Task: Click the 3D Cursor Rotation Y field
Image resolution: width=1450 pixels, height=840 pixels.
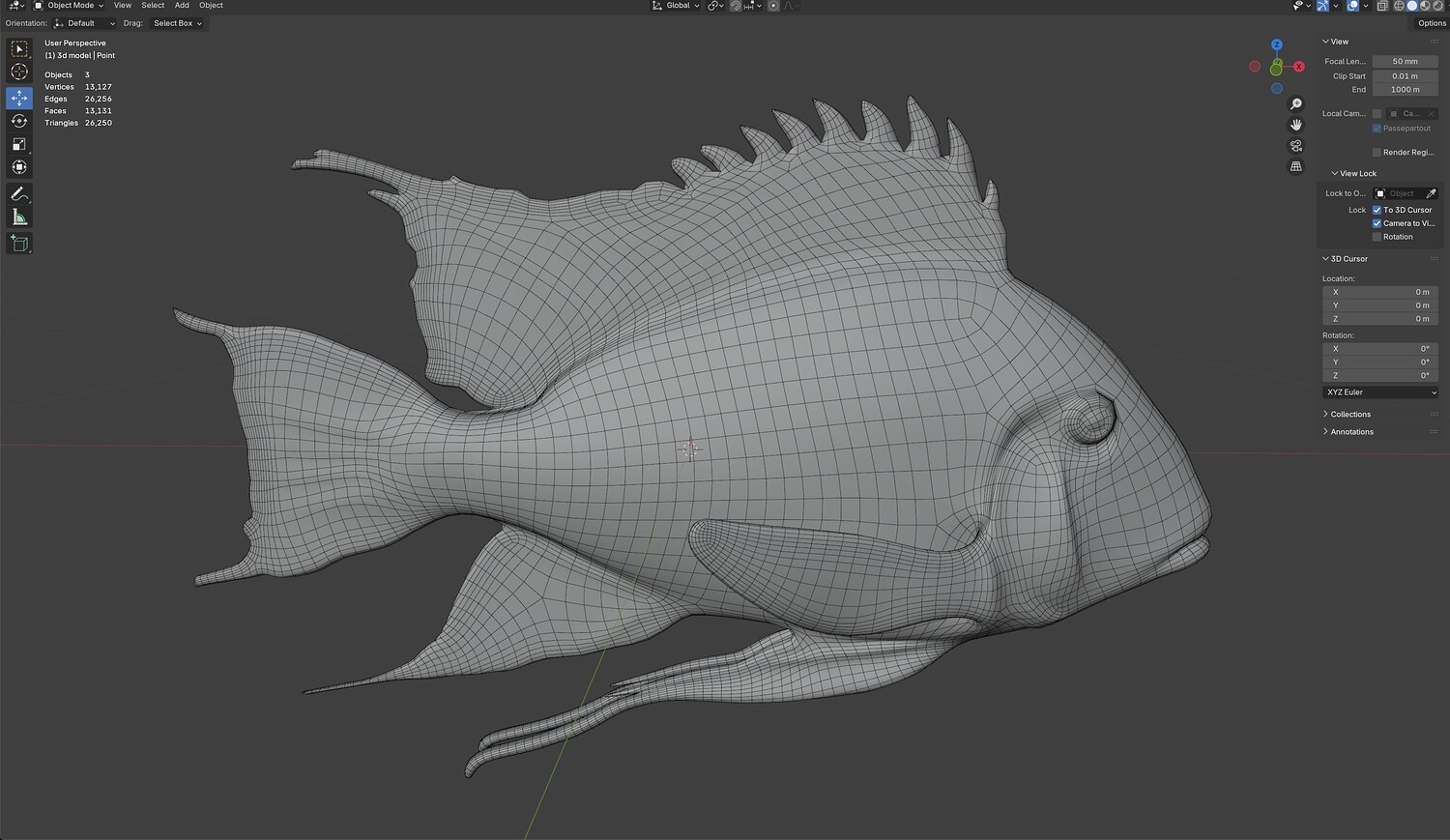Action: pyautogui.click(x=1379, y=362)
